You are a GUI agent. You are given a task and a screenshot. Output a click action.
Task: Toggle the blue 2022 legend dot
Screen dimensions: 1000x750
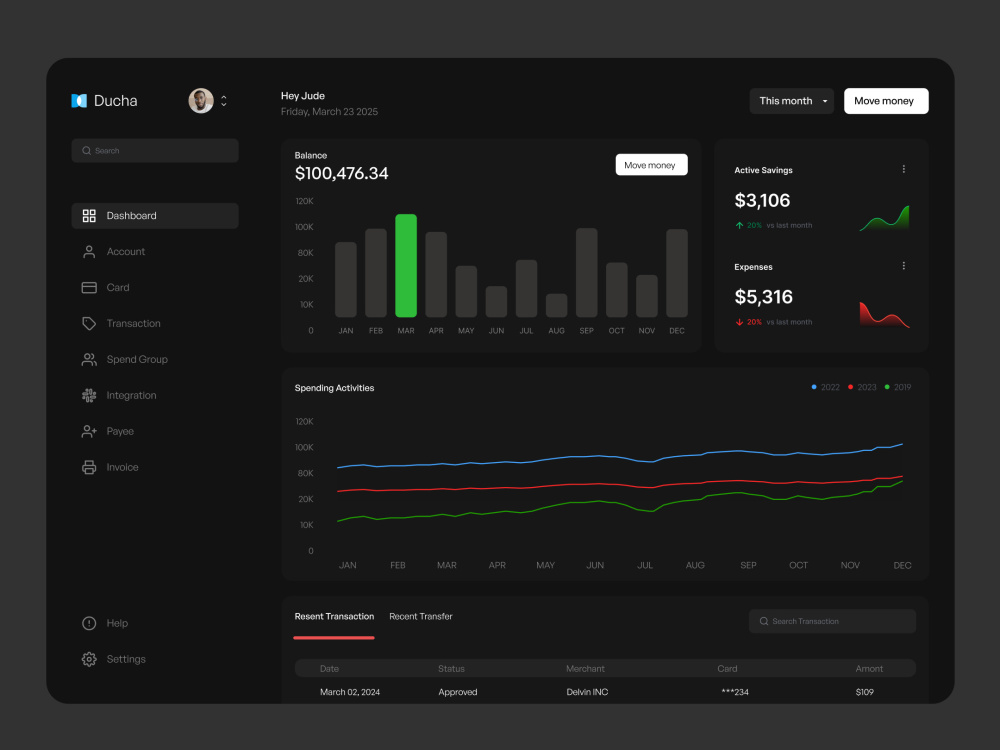[814, 387]
